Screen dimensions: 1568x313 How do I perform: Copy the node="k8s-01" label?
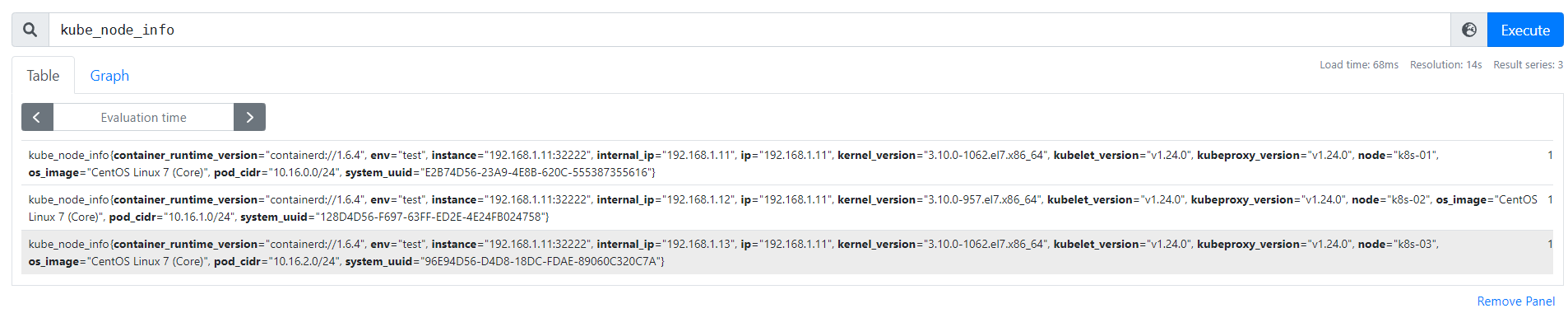[x=1397, y=155]
